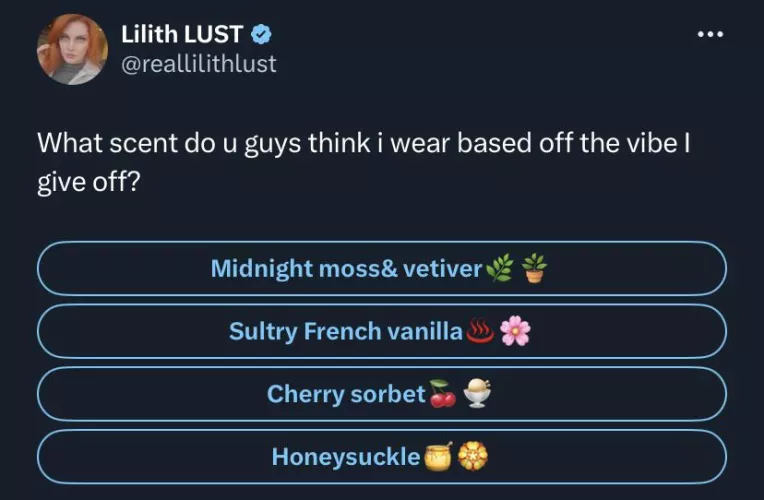Click the pink cherry blossom emoji
764x500 pixels.
(515, 331)
